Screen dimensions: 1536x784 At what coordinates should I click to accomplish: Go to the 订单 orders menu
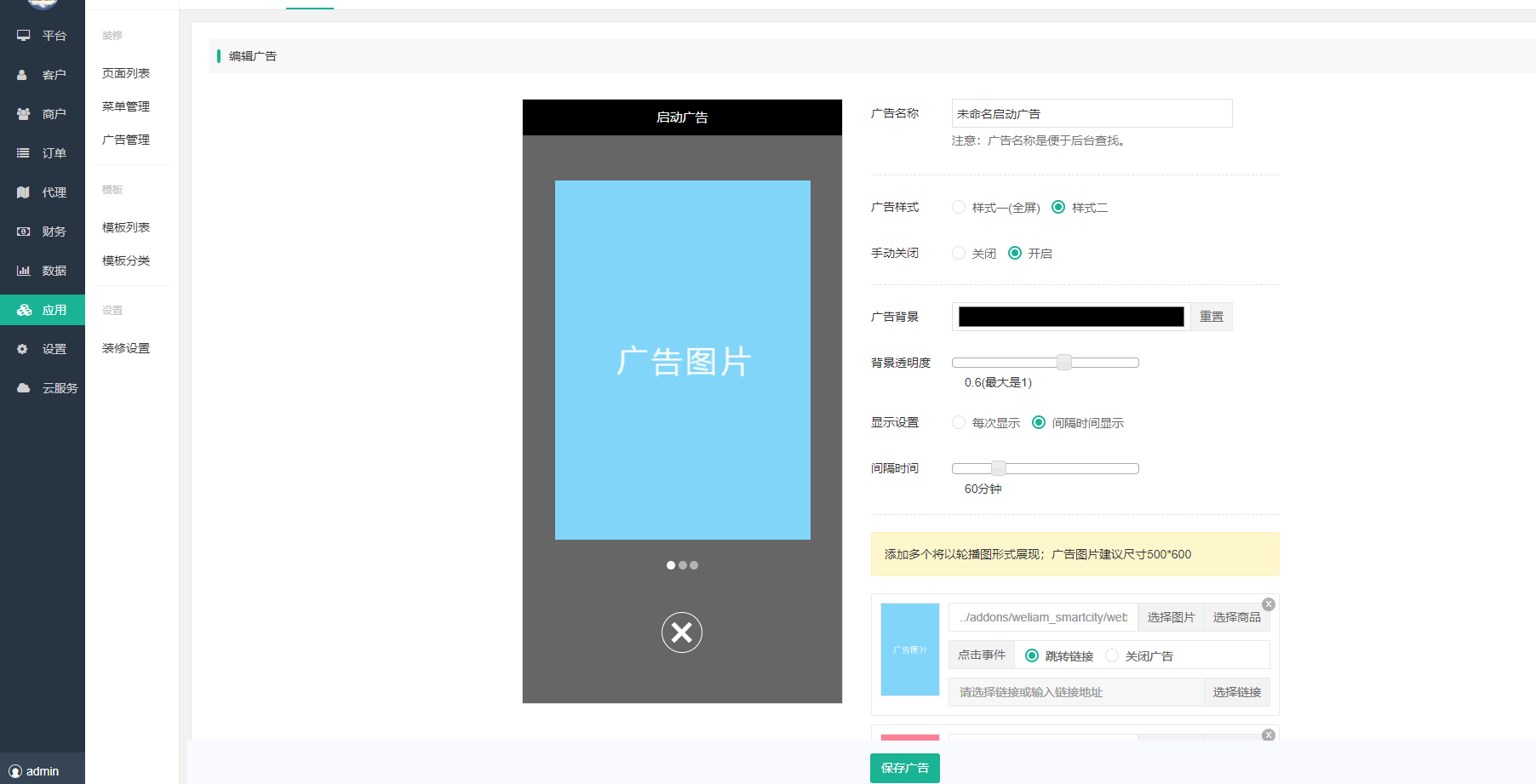point(43,153)
